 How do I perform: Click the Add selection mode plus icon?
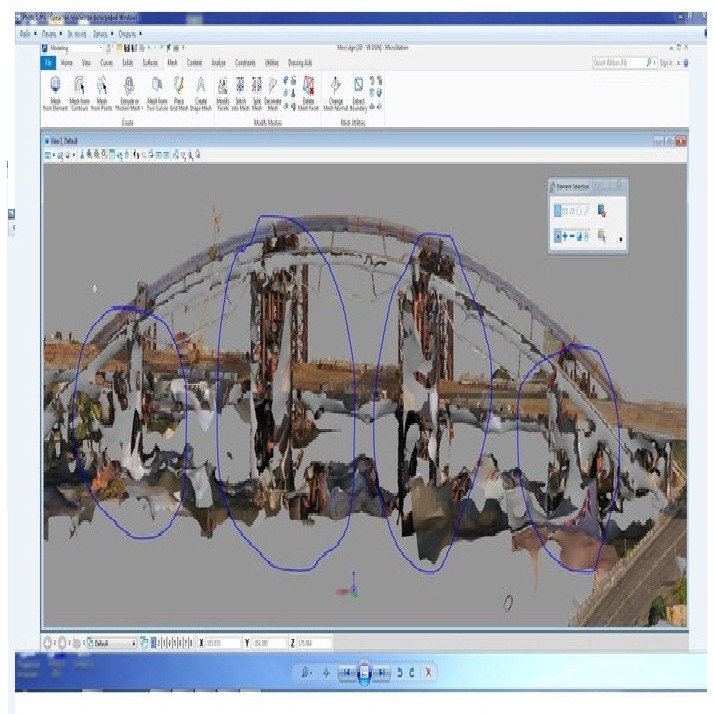[x=565, y=236]
